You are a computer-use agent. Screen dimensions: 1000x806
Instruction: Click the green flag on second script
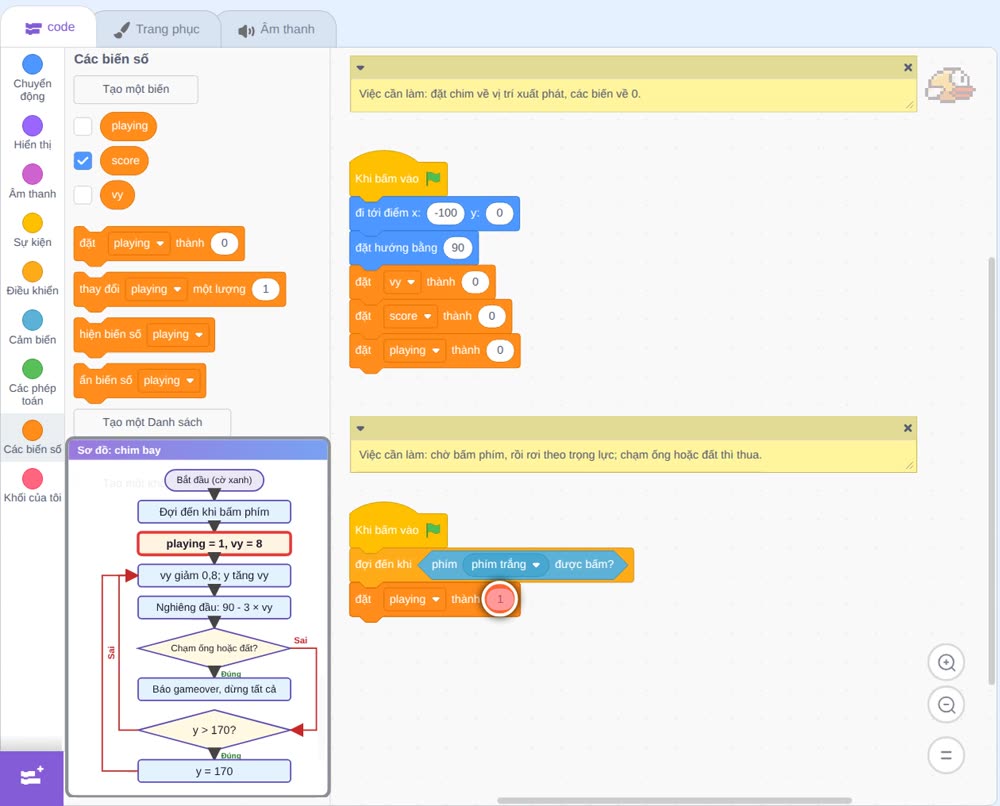434,529
